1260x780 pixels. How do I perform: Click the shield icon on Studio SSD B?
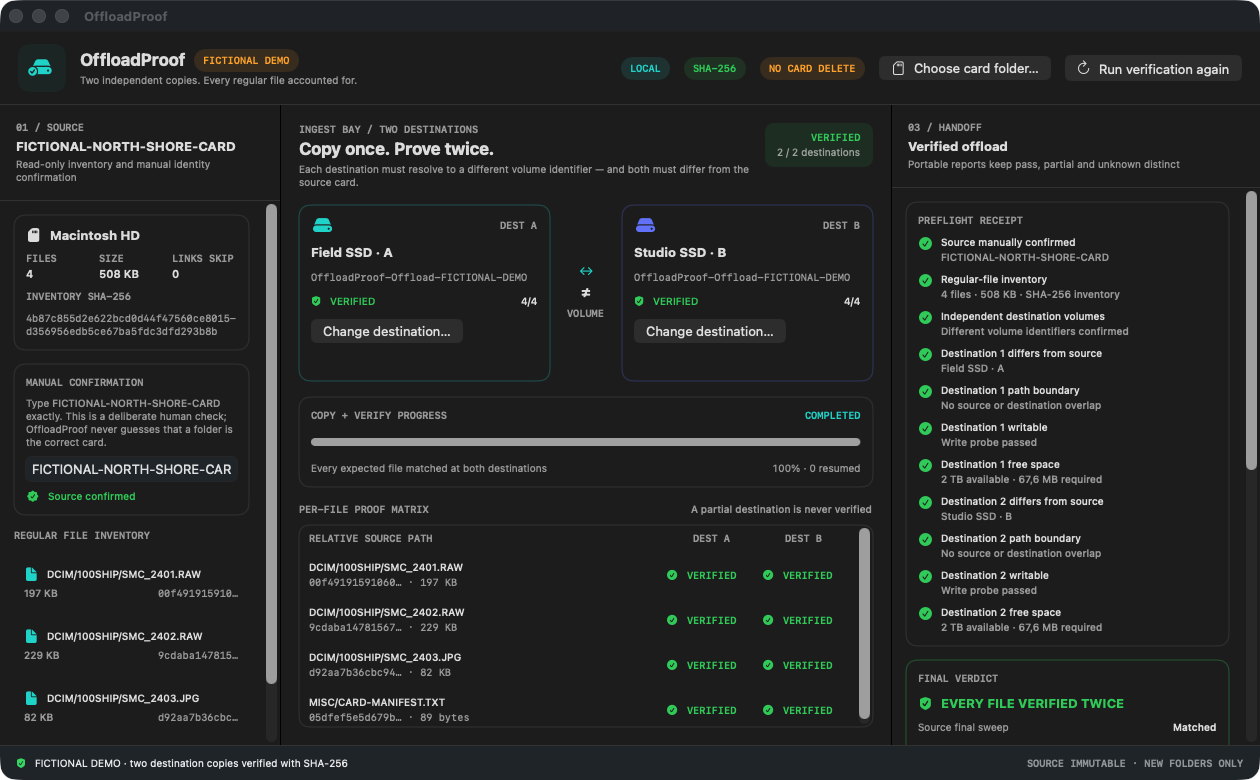pyautogui.click(x=640, y=301)
